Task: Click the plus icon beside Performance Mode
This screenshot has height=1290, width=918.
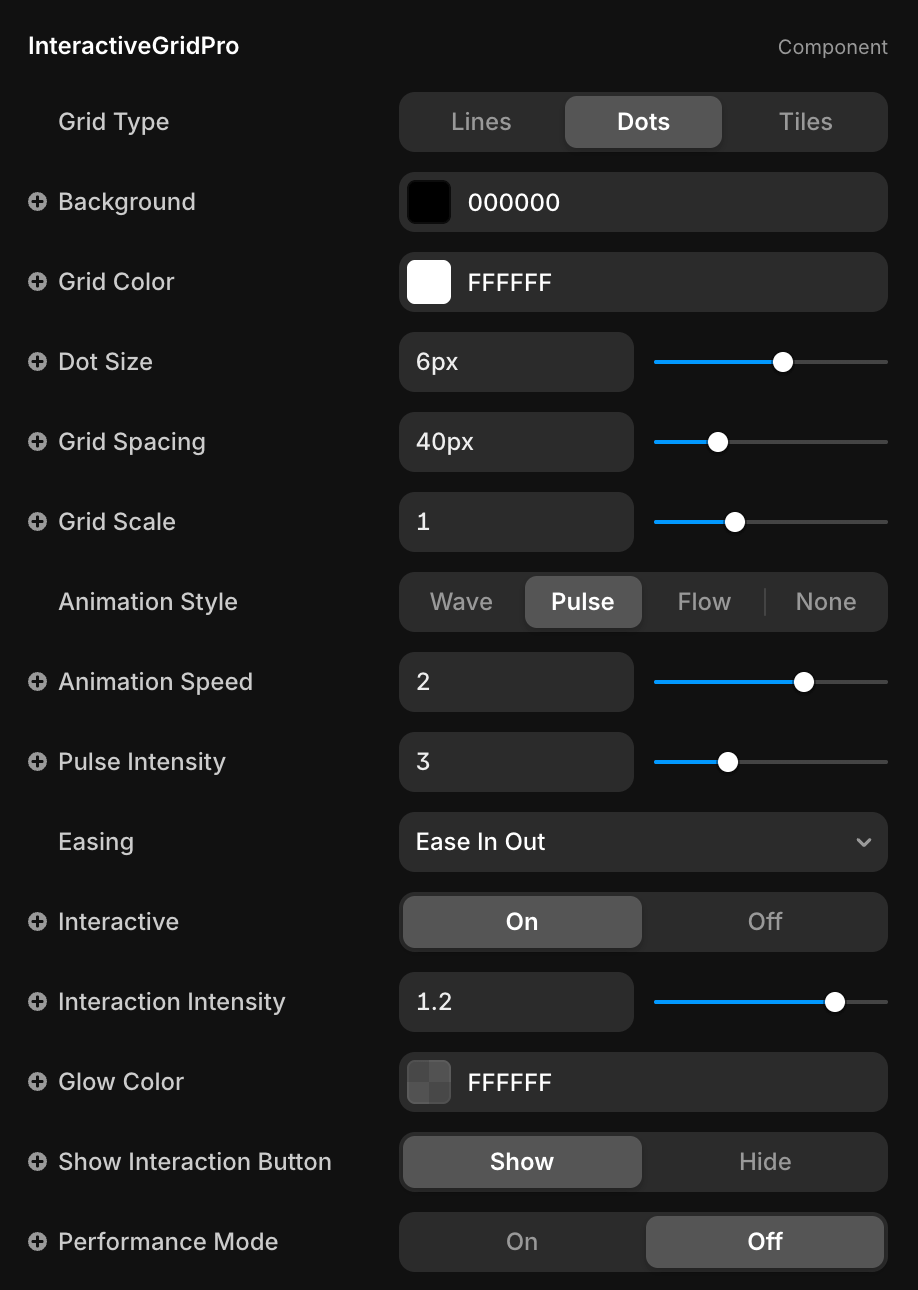Action: click(37, 1242)
